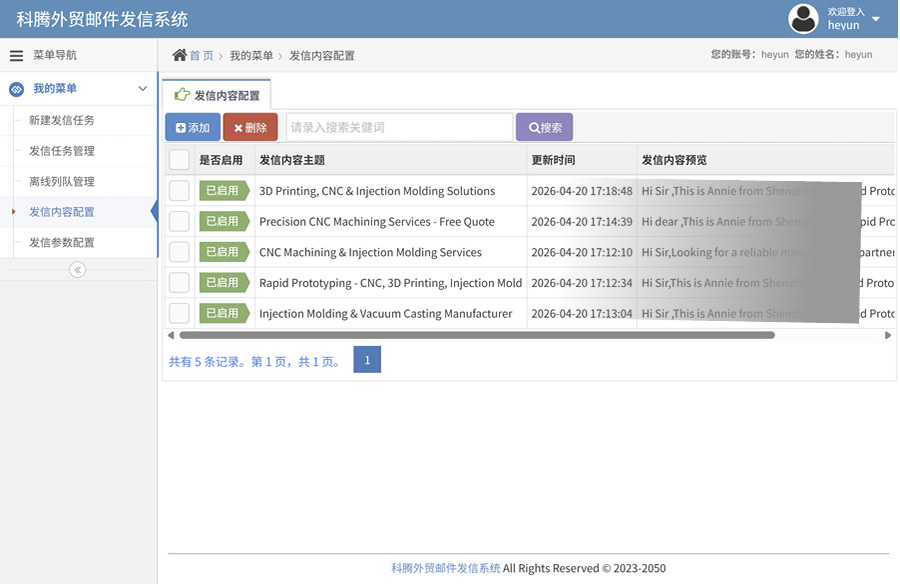Image resolution: width=900 pixels, height=584 pixels.
Task: Click the search keyword input field
Action: coord(399,127)
